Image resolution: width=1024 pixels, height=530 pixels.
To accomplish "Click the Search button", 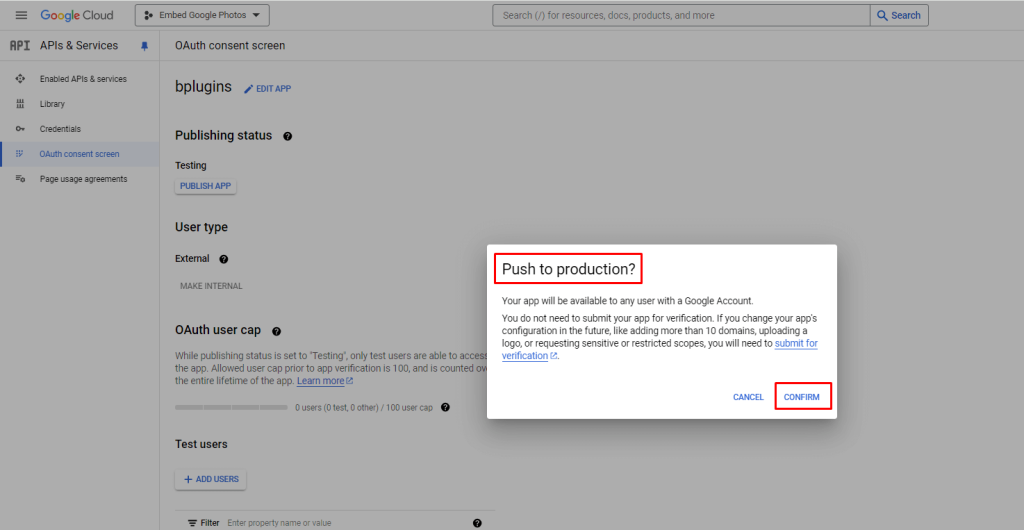I will click(x=899, y=15).
